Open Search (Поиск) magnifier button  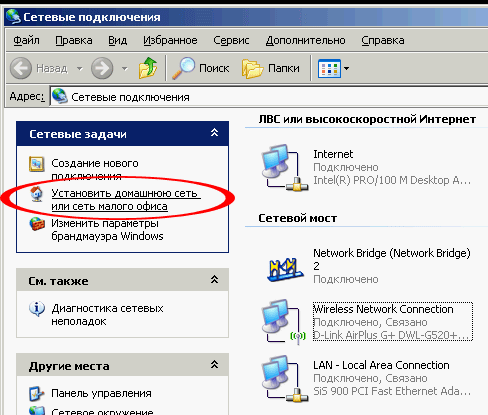[x=201, y=68]
